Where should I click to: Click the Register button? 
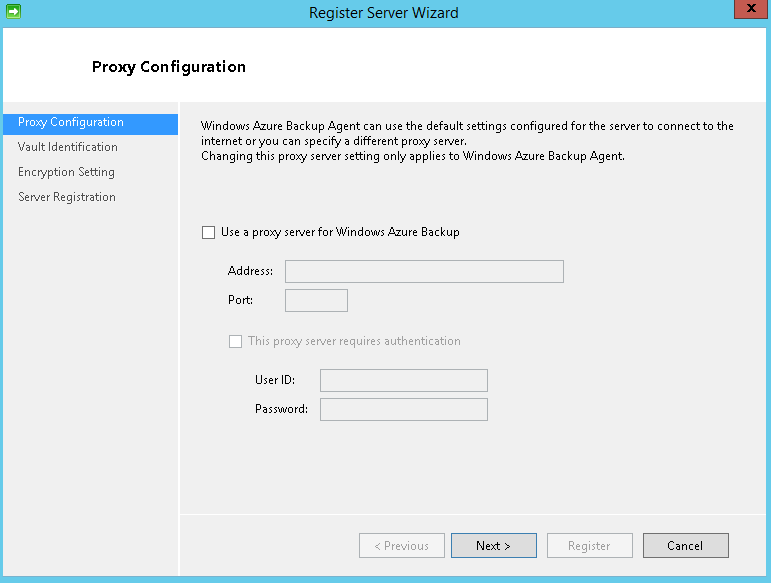(x=590, y=546)
